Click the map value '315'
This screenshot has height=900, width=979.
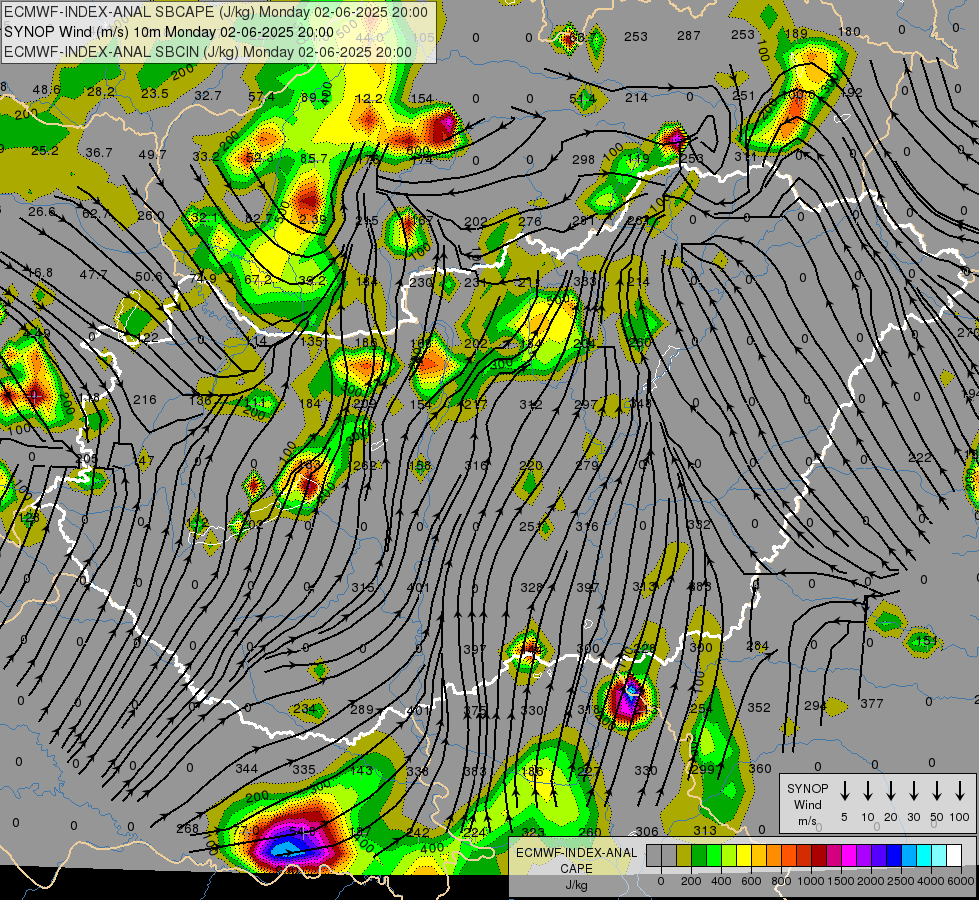pos(362,587)
